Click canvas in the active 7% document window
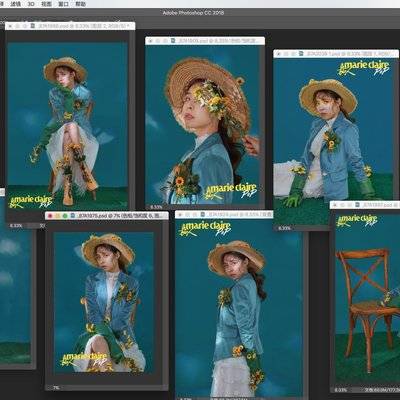Viewport: 400px width, 400px height. tap(104, 303)
